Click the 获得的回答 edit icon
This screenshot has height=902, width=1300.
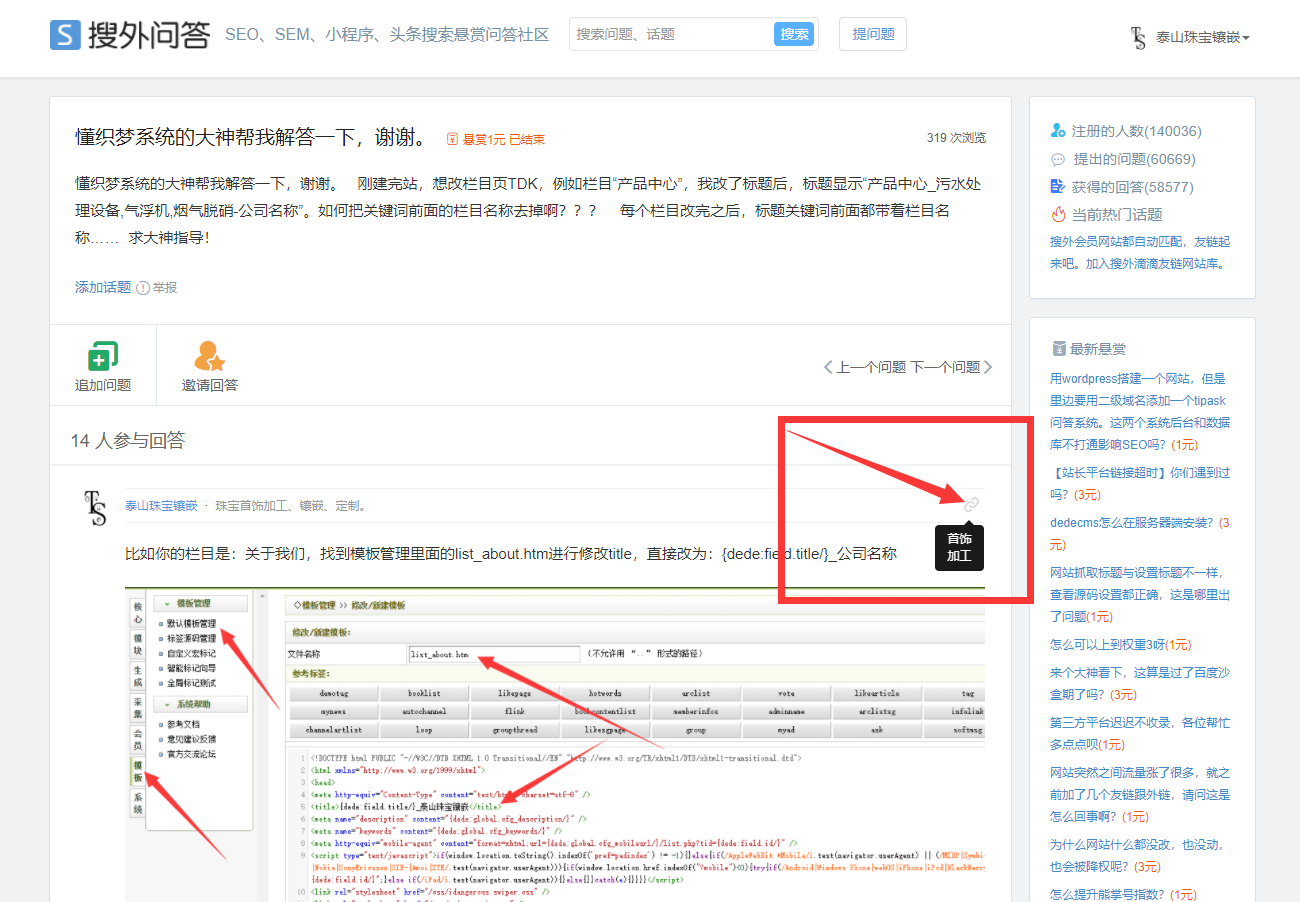1058,187
